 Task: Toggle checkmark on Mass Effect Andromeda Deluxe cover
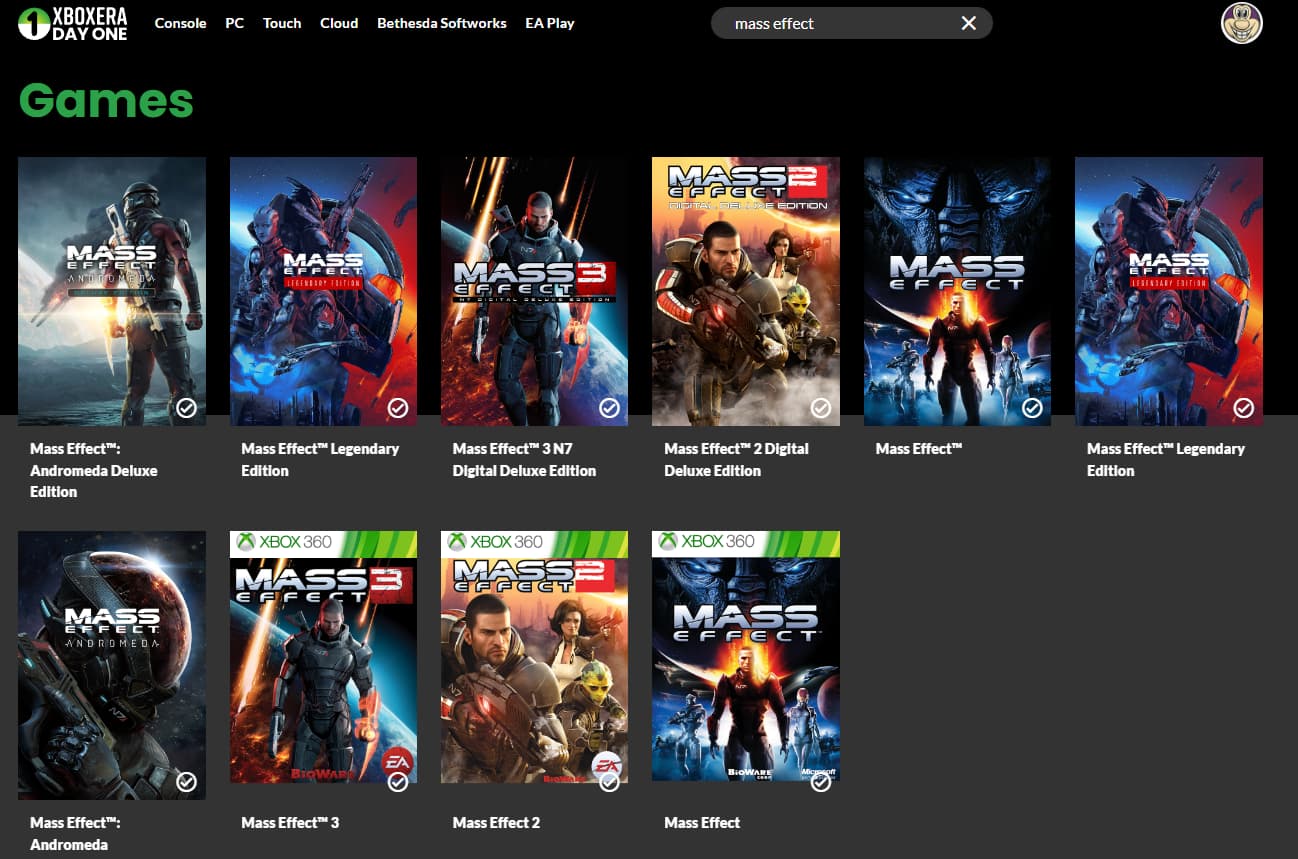pyautogui.click(x=186, y=408)
